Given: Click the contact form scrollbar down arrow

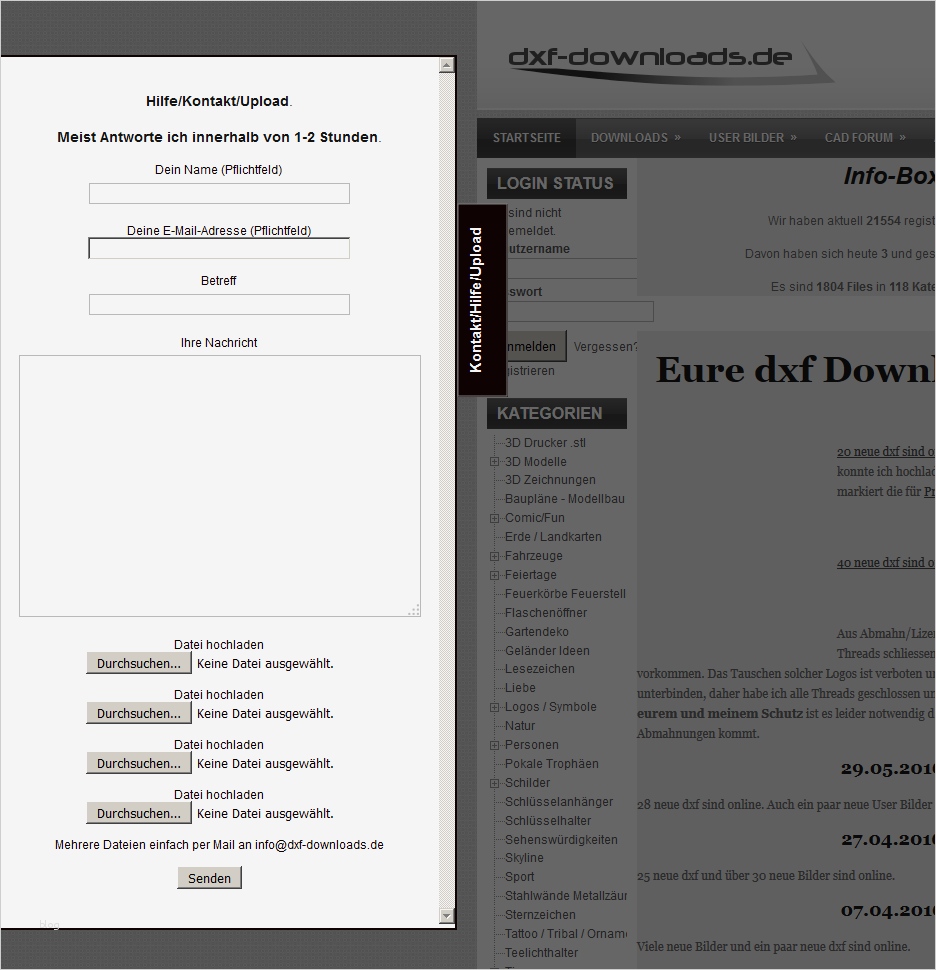Looking at the screenshot, I should pyautogui.click(x=447, y=916).
